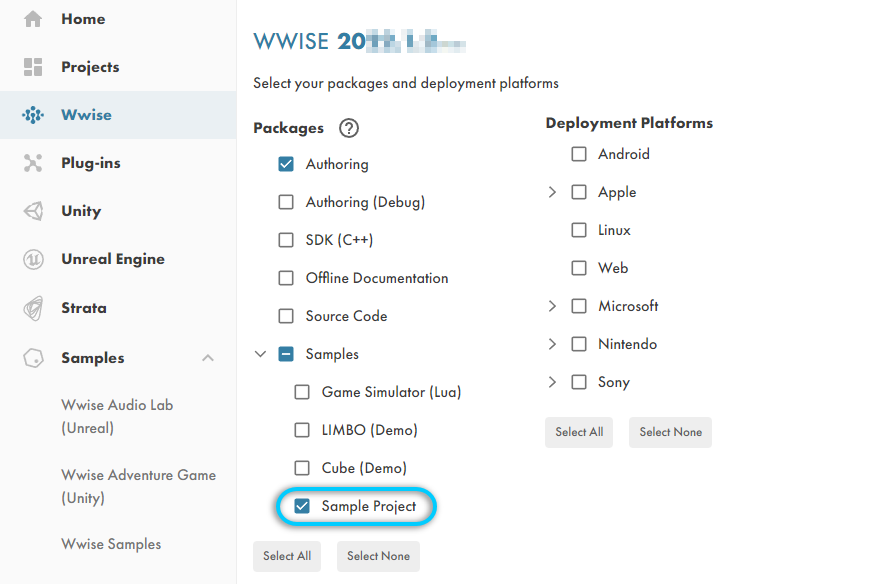Click the Samples icon in sidebar
Screen dimensions: 874x584
click(x=33, y=358)
